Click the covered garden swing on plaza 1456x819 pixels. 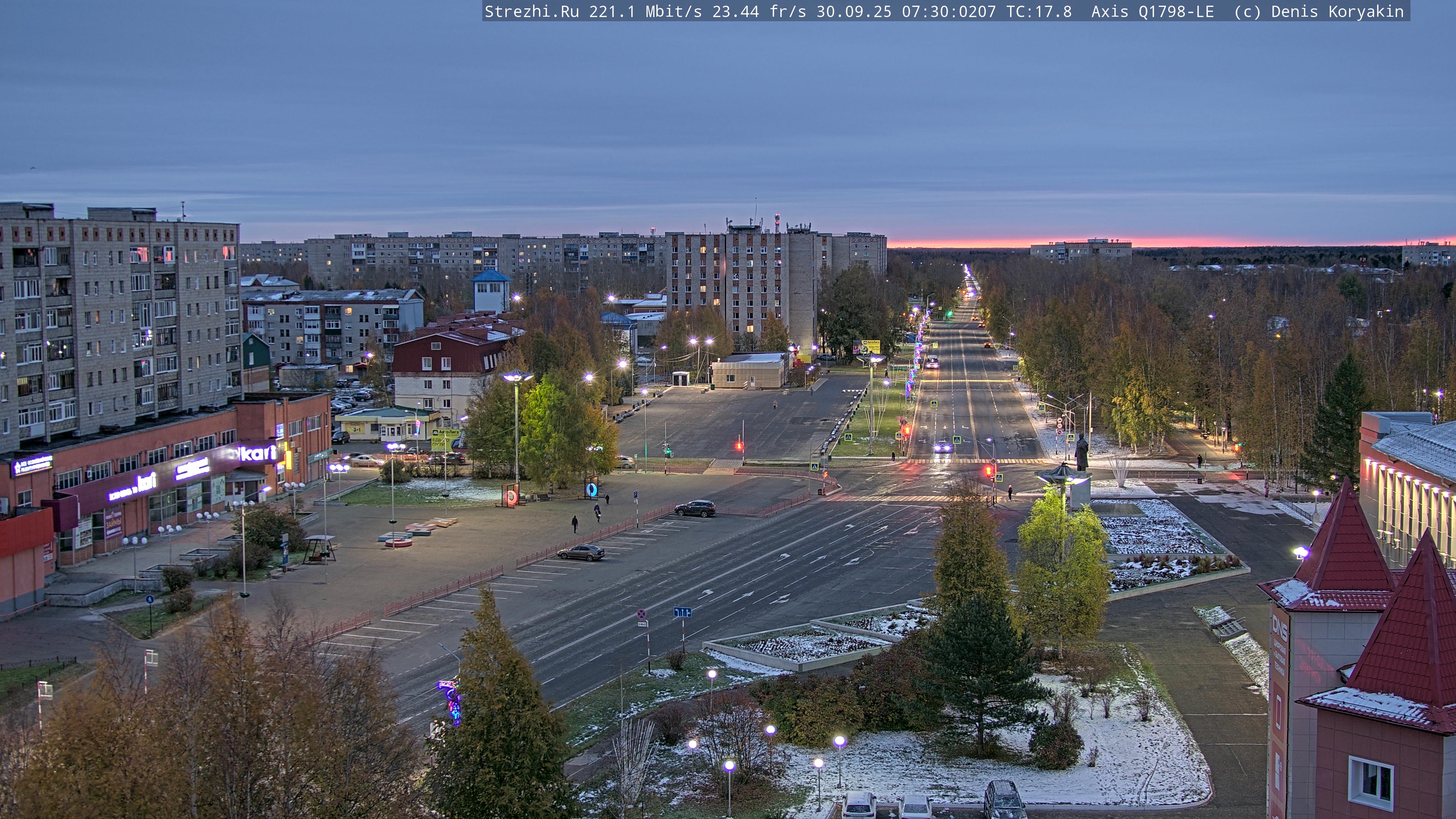[319, 549]
